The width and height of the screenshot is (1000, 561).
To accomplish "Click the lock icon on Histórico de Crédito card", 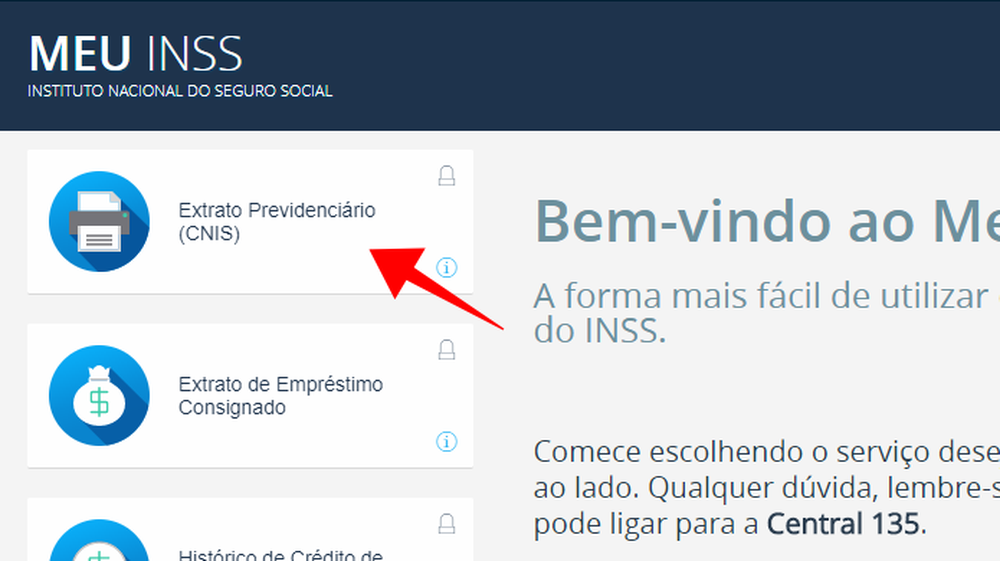I will click(x=446, y=523).
